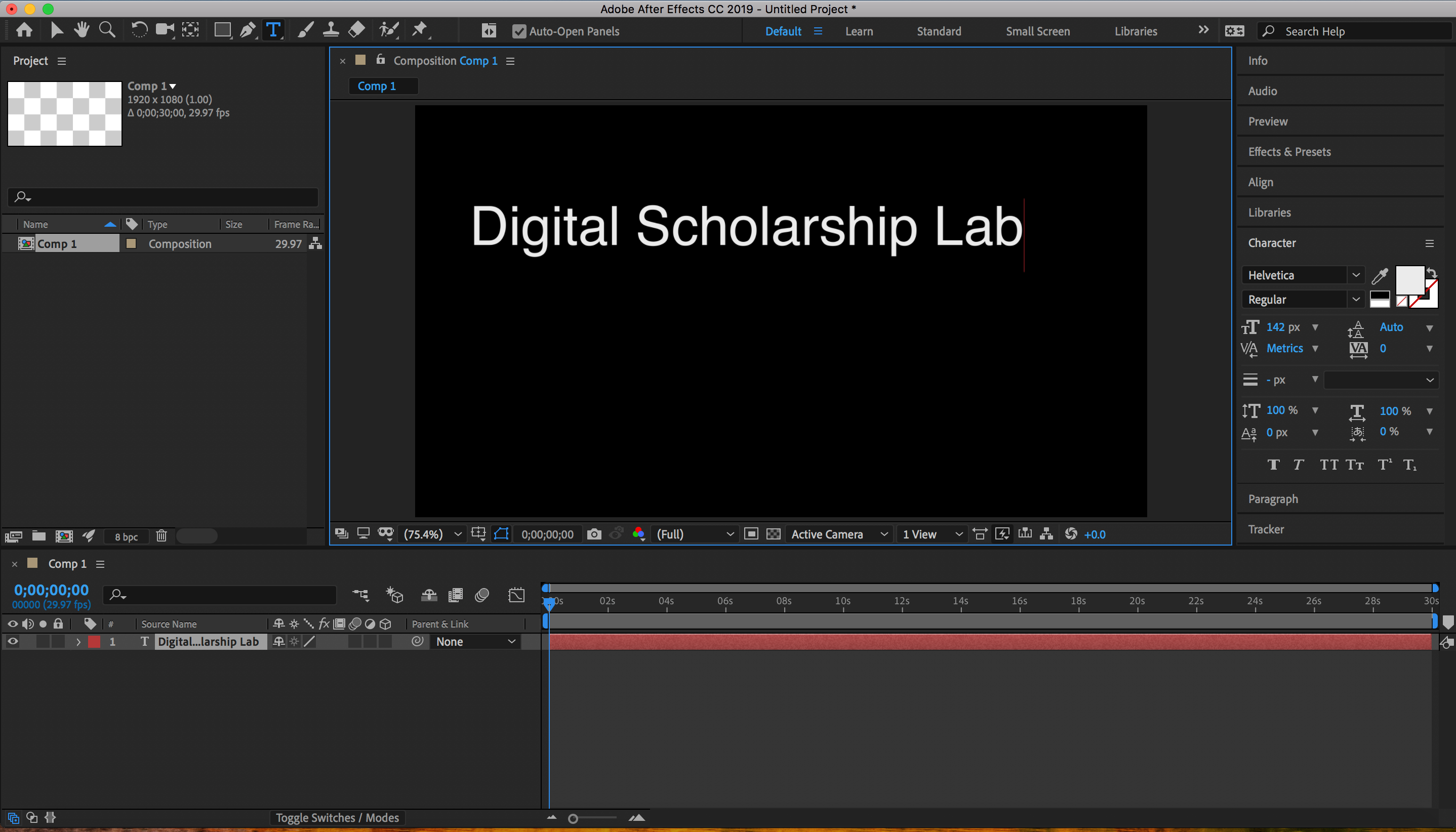Reset exposure icon in viewer footer
The height and width of the screenshot is (832, 1456).
(x=1071, y=534)
